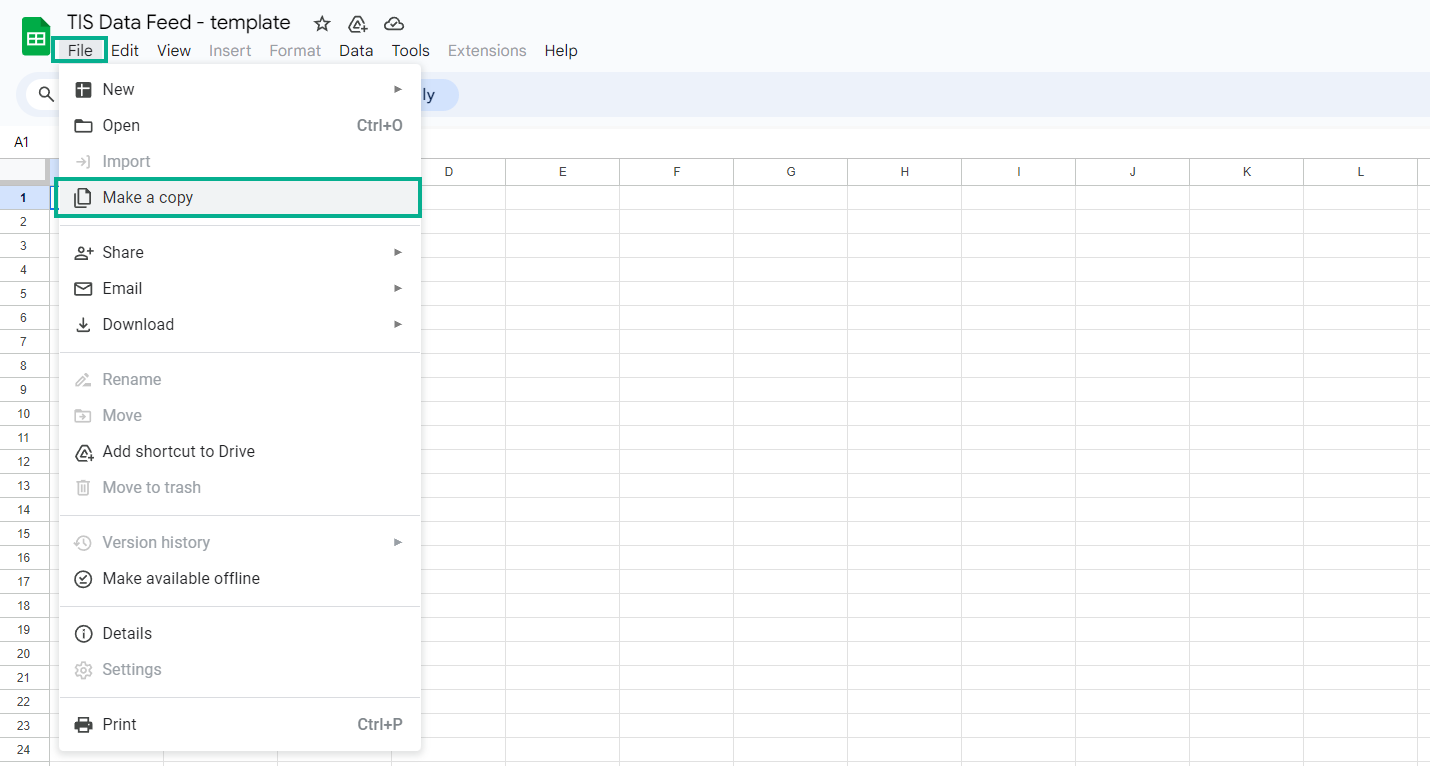Expand the Version history submenu
Screen dimensions: 1430x766
[398, 542]
